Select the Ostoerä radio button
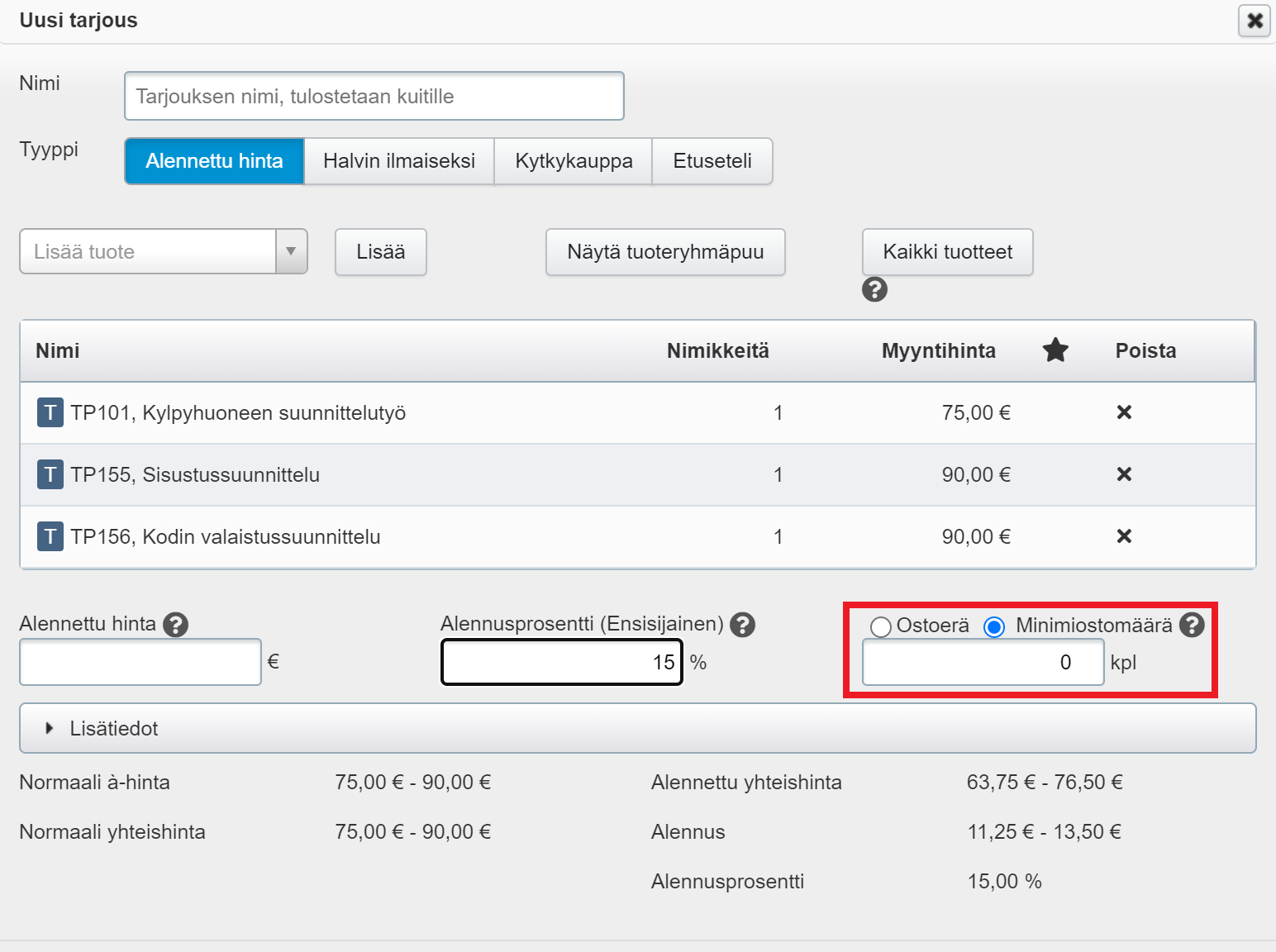1276x952 pixels. 881,627
